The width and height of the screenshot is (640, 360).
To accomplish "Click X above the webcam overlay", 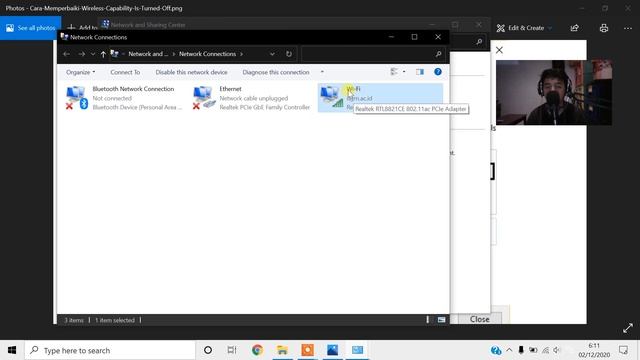I will (x=499, y=50).
